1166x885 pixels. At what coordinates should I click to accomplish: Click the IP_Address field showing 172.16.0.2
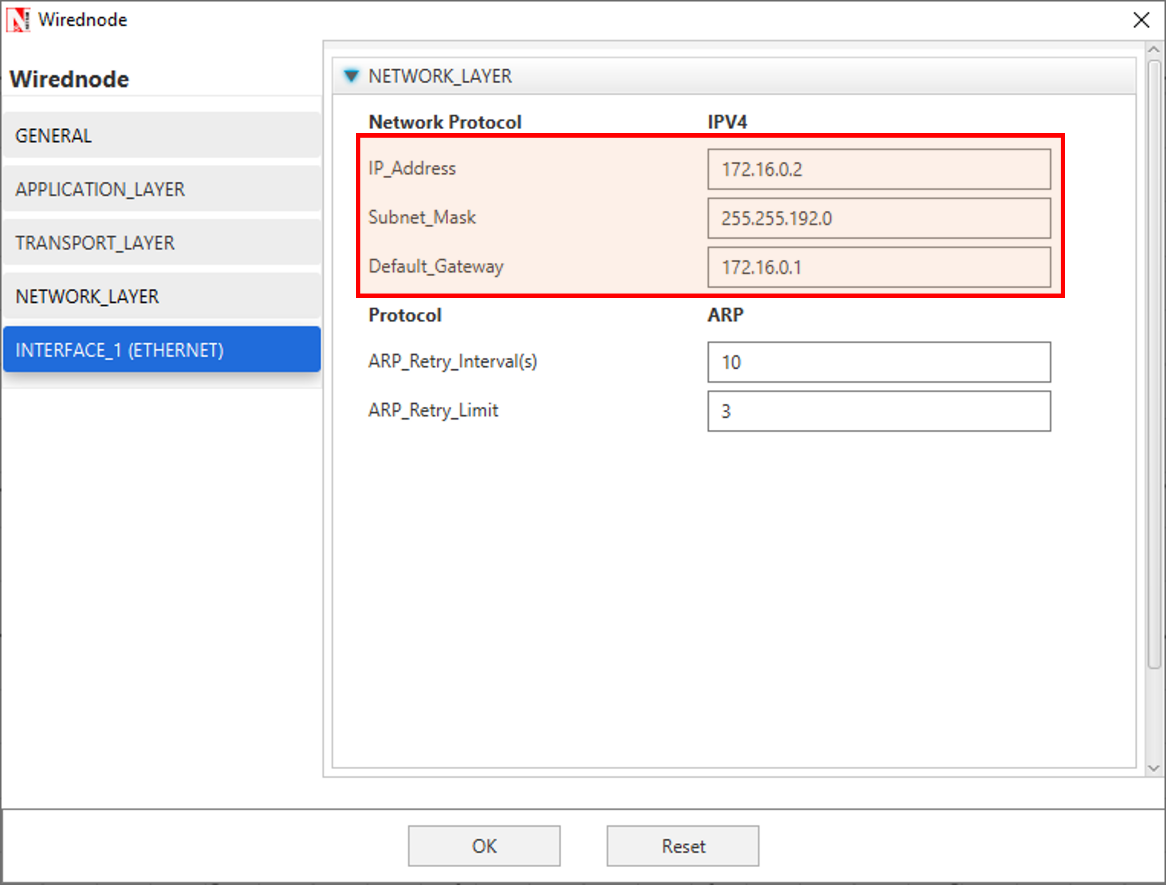(x=878, y=169)
